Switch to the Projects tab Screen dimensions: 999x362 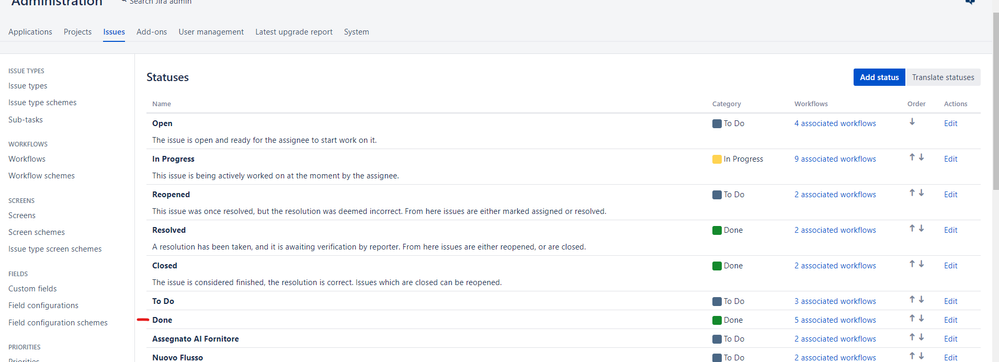click(x=78, y=32)
